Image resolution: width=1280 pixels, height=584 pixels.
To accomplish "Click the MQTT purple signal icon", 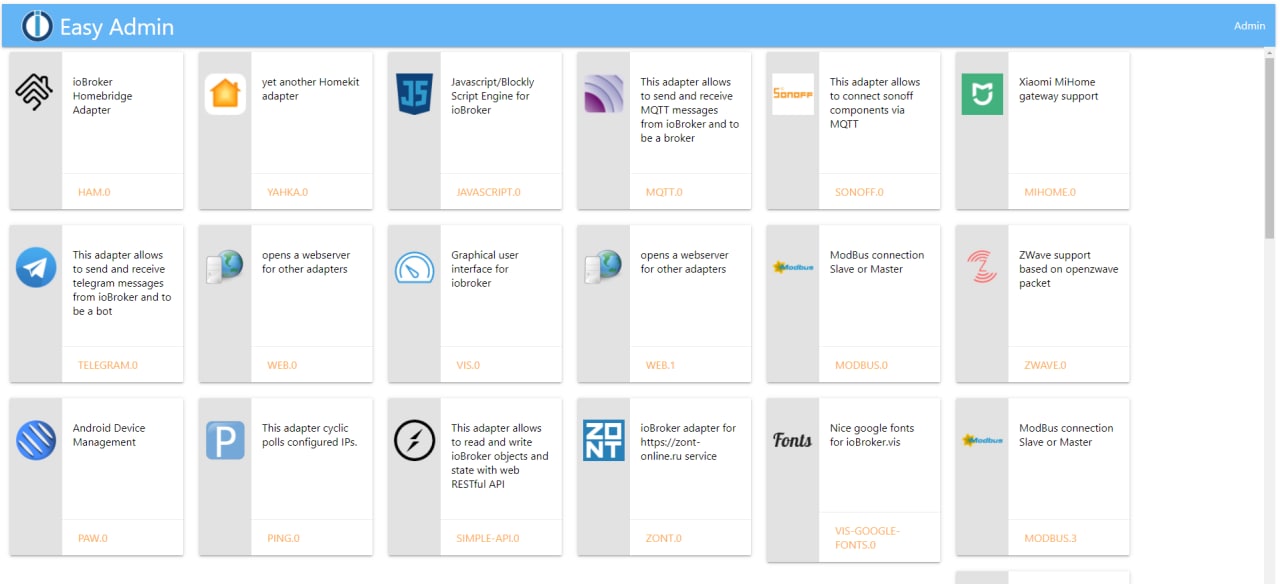I will pos(604,94).
